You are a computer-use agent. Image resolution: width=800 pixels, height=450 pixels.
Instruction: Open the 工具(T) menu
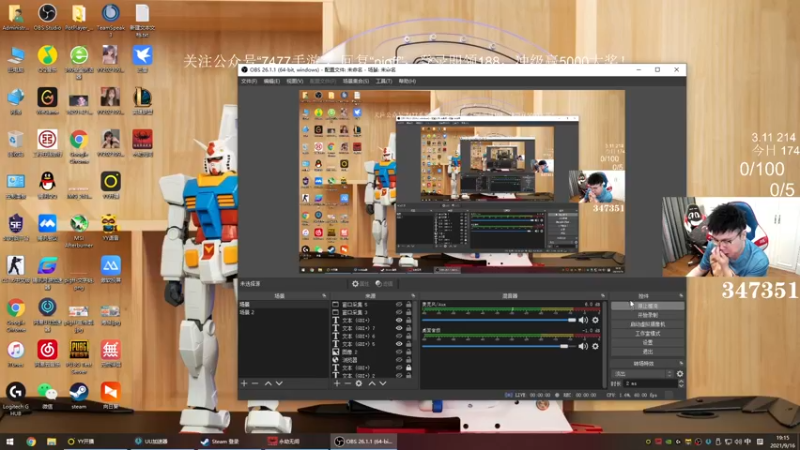click(x=384, y=81)
